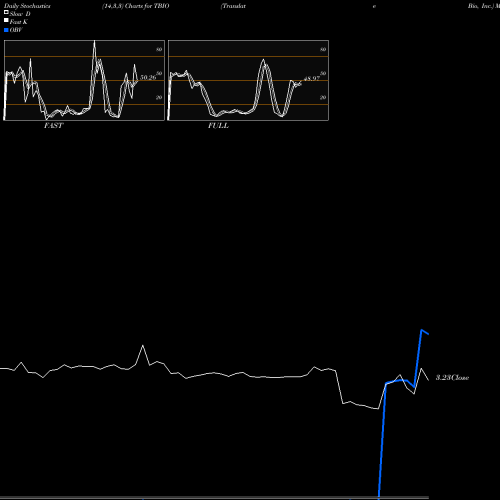Click the Slow D legend swatch

(x=6, y=12)
